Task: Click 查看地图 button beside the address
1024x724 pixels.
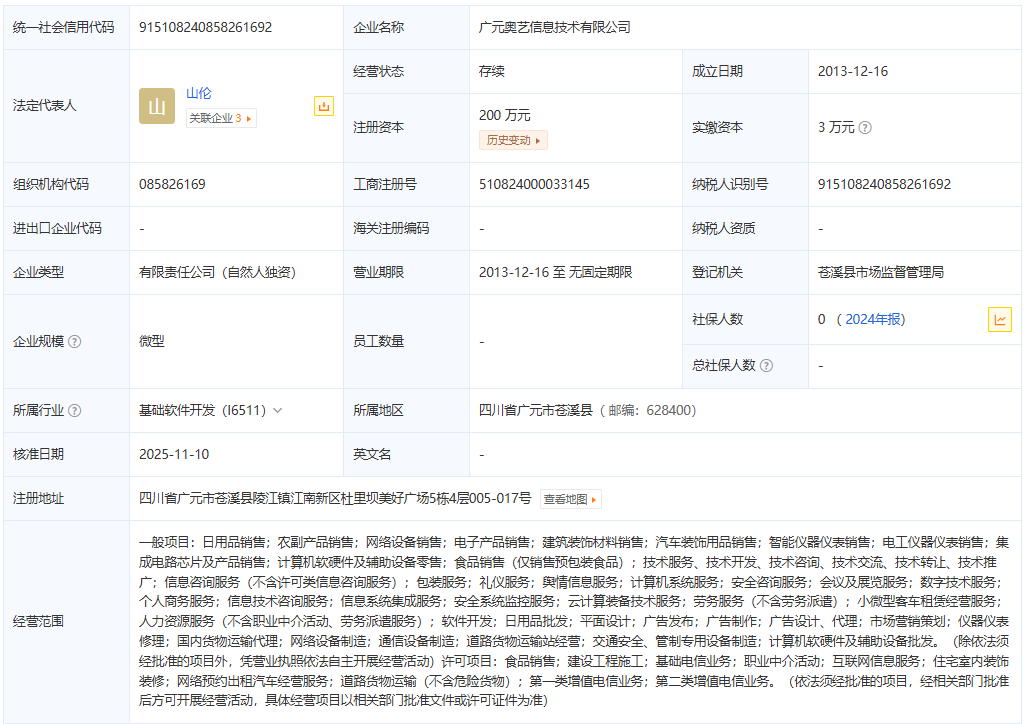Action: (x=570, y=499)
